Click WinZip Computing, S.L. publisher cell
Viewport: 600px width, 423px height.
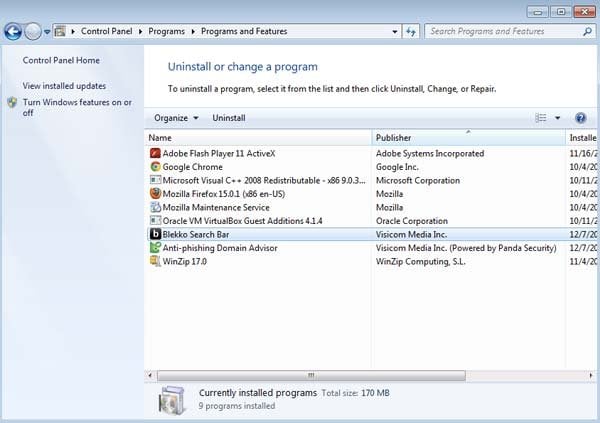coord(421,261)
